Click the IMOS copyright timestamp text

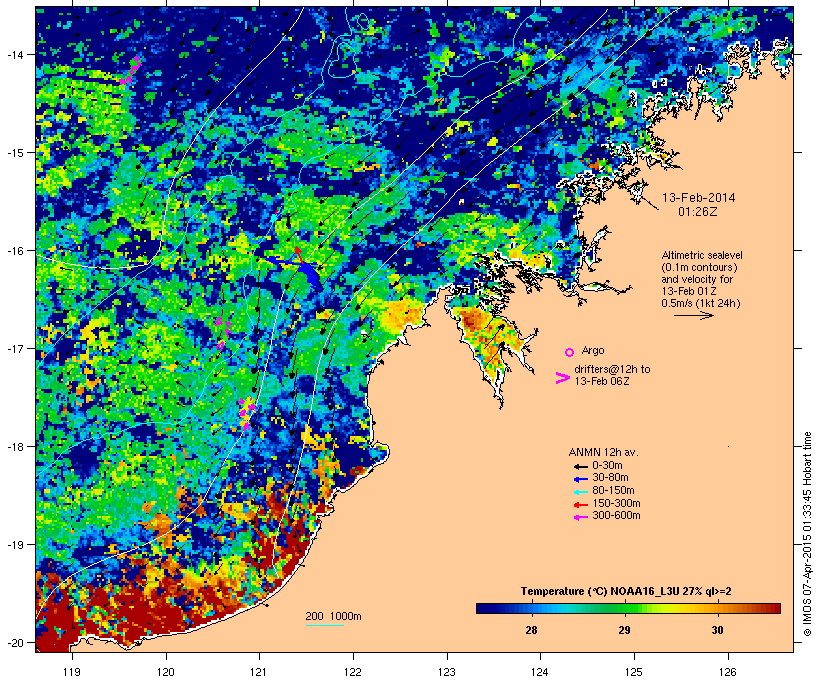807,534
